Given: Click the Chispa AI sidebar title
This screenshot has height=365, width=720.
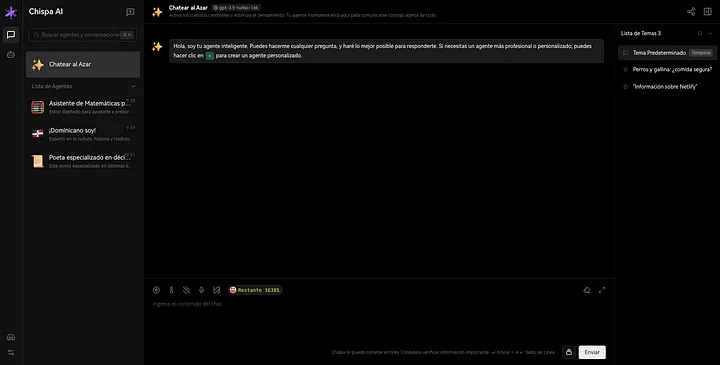Looking at the screenshot, I should (x=45, y=12).
